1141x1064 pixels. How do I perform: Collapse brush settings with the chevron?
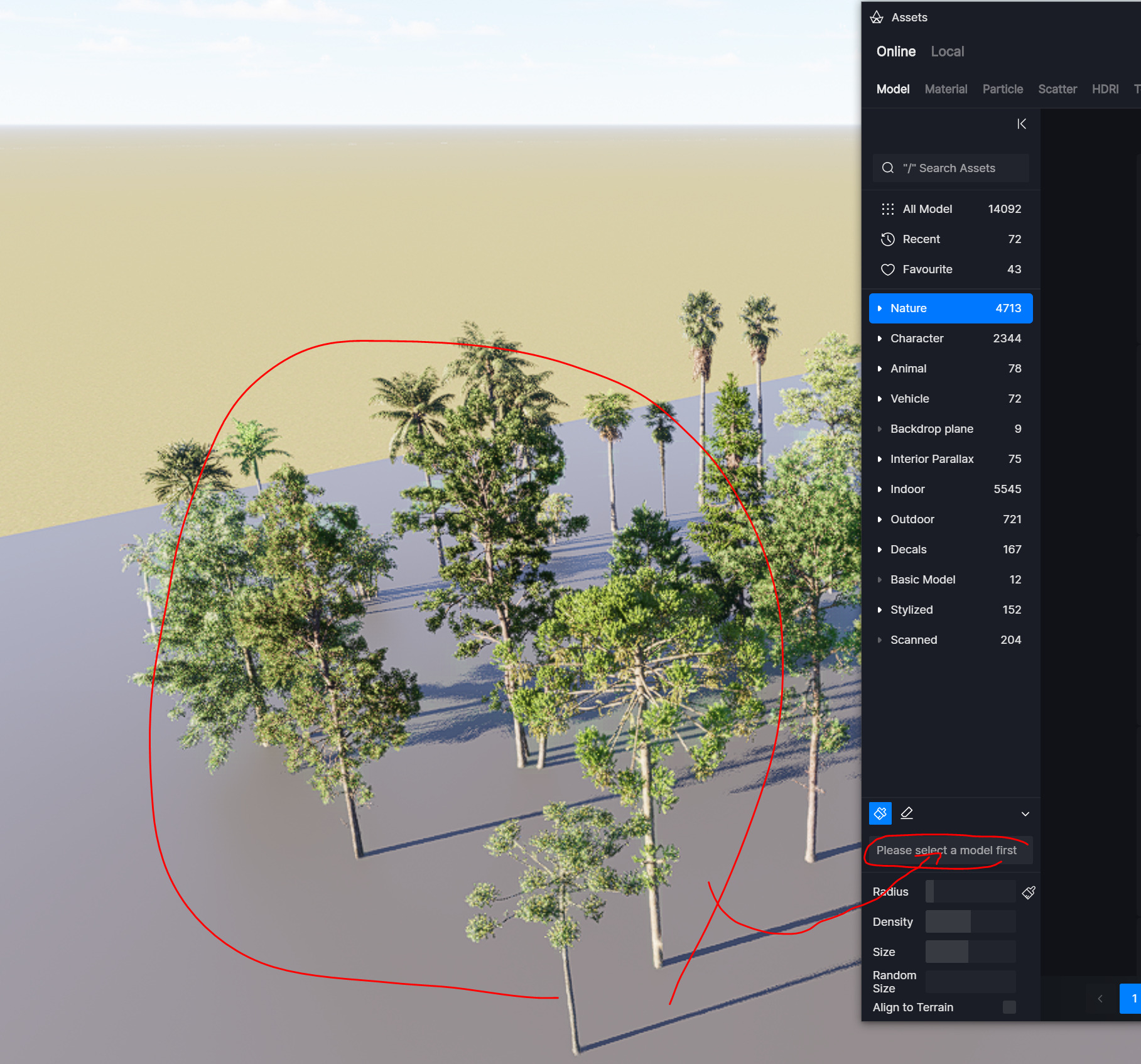coord(1025,814)
